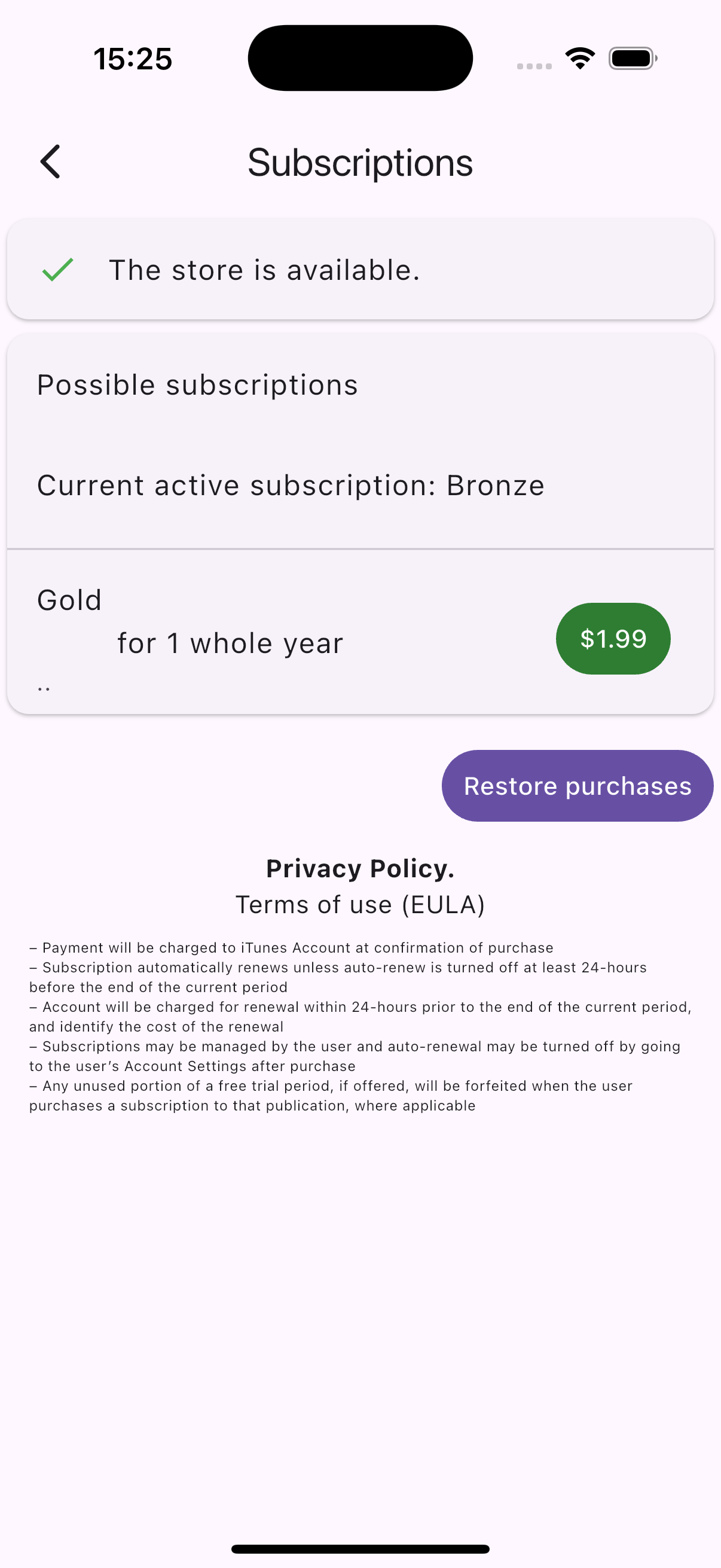
Task: Open Terms of use (EULA) link
Action: coord(360,905)
